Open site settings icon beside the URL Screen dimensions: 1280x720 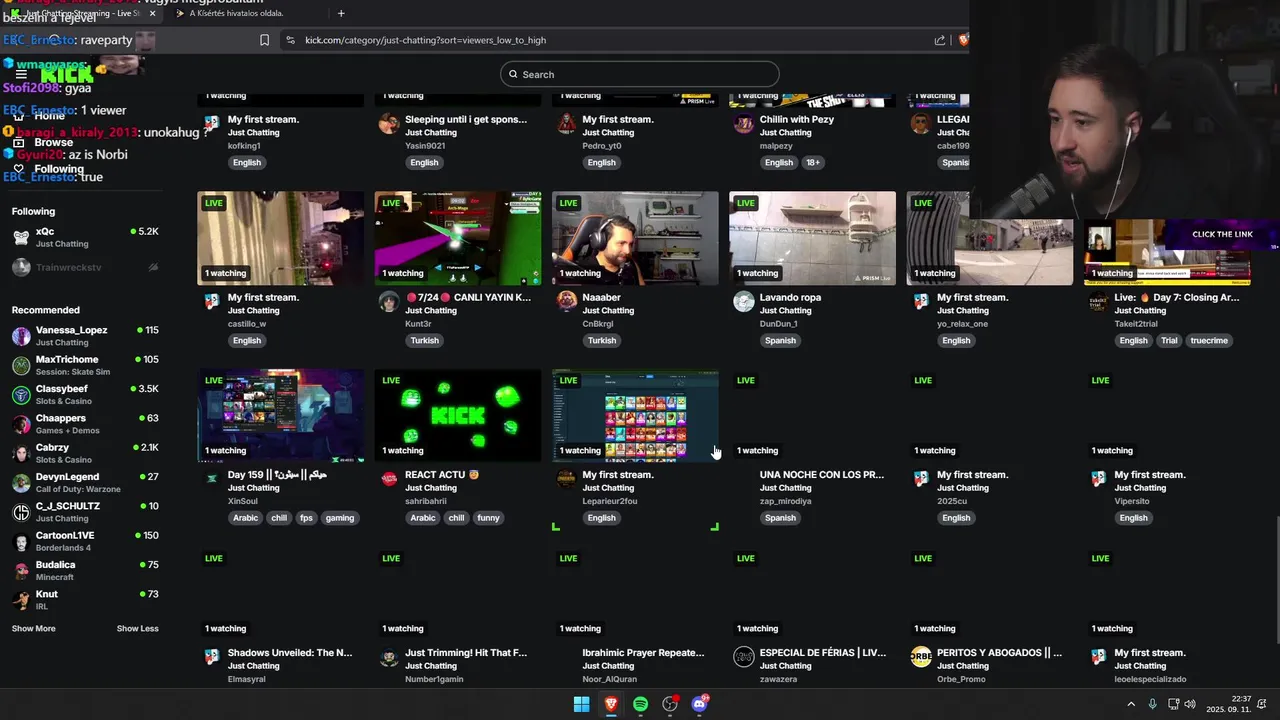290,40
